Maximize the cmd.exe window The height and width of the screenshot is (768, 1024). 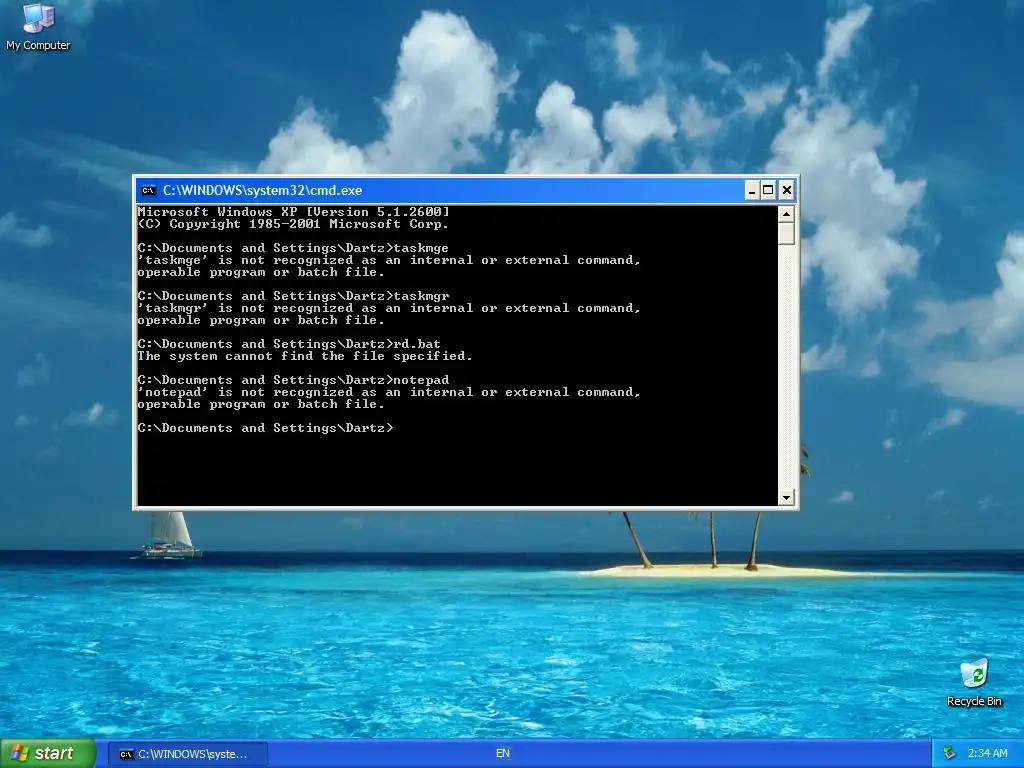(x=769, y=190)
